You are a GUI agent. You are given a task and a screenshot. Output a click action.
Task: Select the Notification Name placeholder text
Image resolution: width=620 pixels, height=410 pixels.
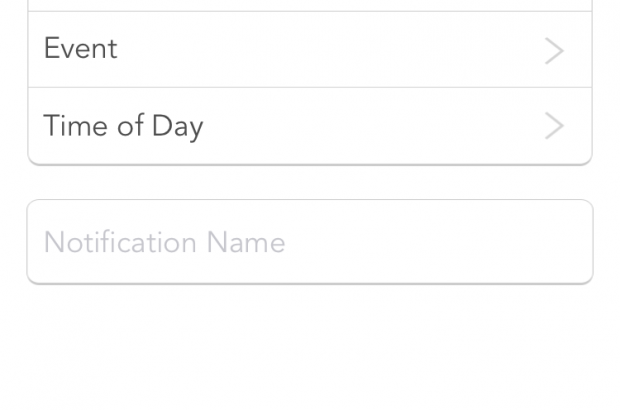click(x=164, y=242)
